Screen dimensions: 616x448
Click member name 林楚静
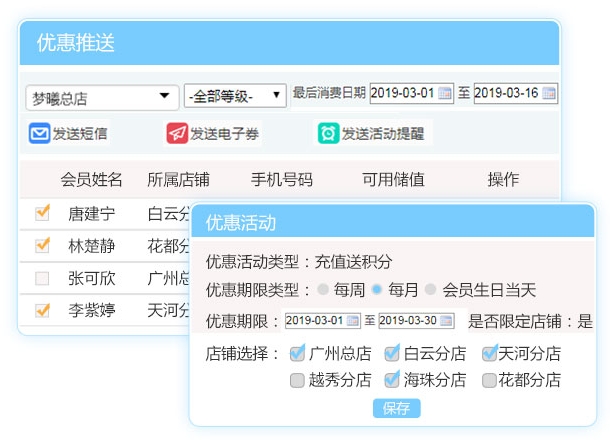[x=92, y=246]
